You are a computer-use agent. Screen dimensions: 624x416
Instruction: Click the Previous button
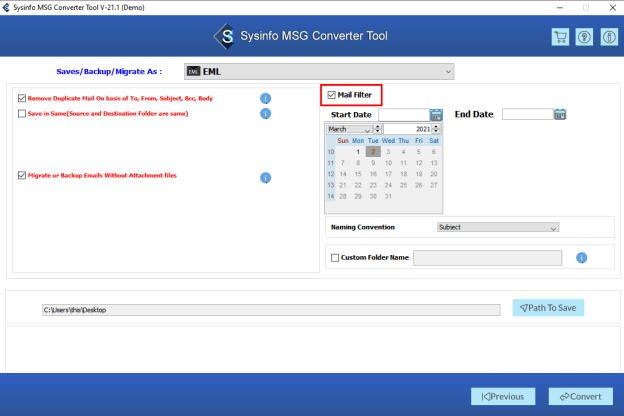(x=503, y=396)
